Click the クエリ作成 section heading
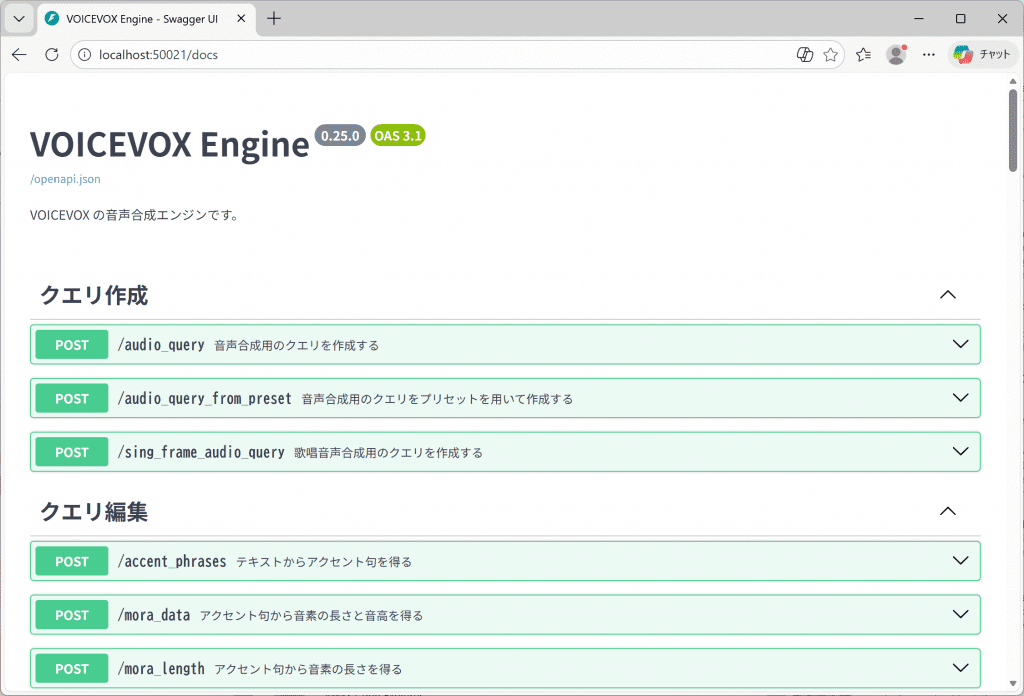 [94, 295]
